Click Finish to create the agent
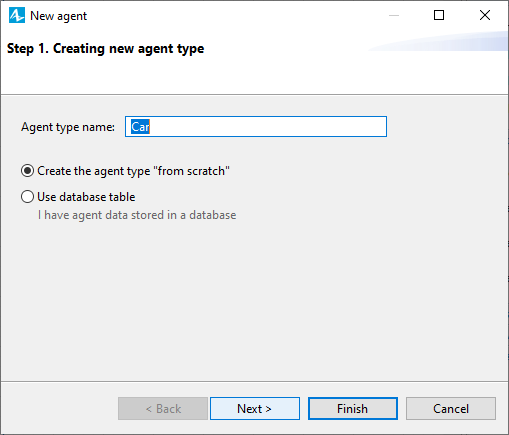Screen dimensions: 509x435 coord(353,408)
